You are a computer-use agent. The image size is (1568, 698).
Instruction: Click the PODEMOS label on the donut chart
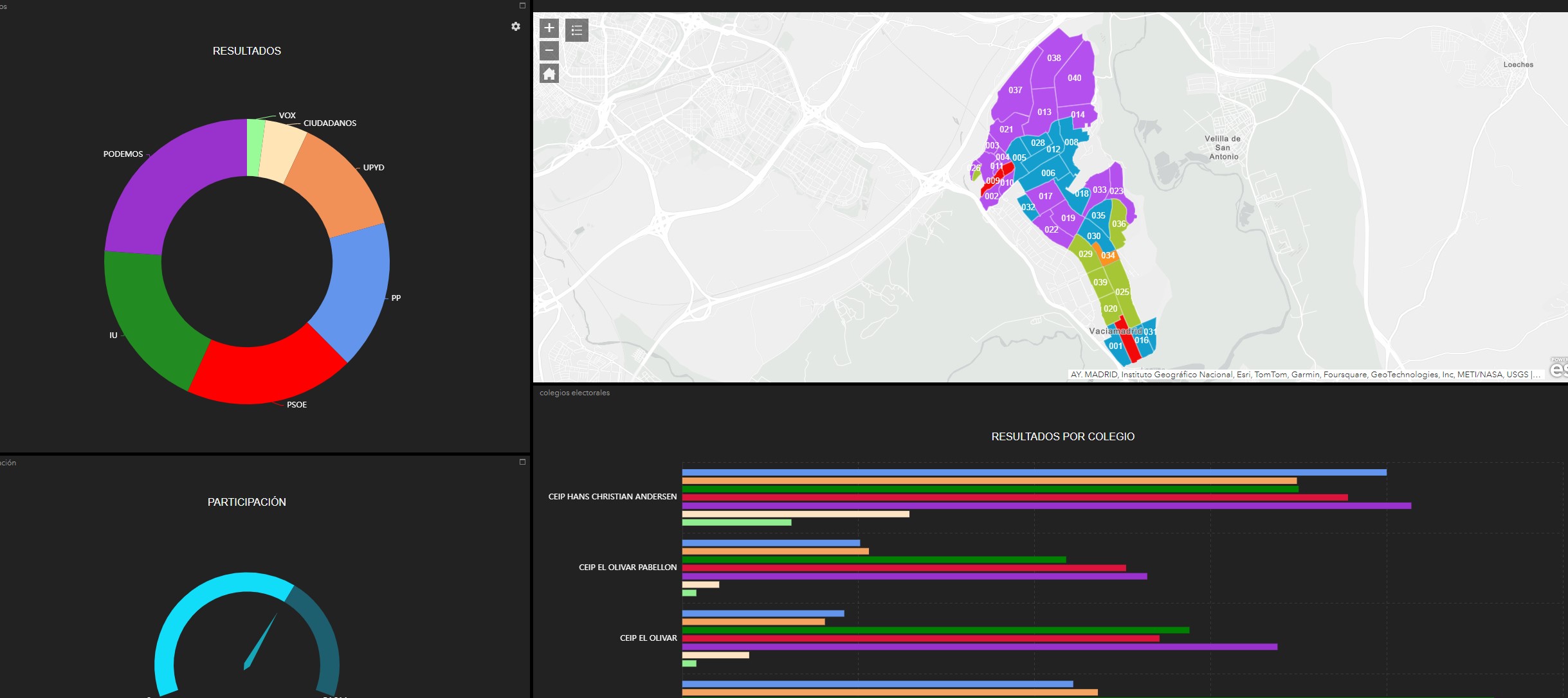[123, 154]
